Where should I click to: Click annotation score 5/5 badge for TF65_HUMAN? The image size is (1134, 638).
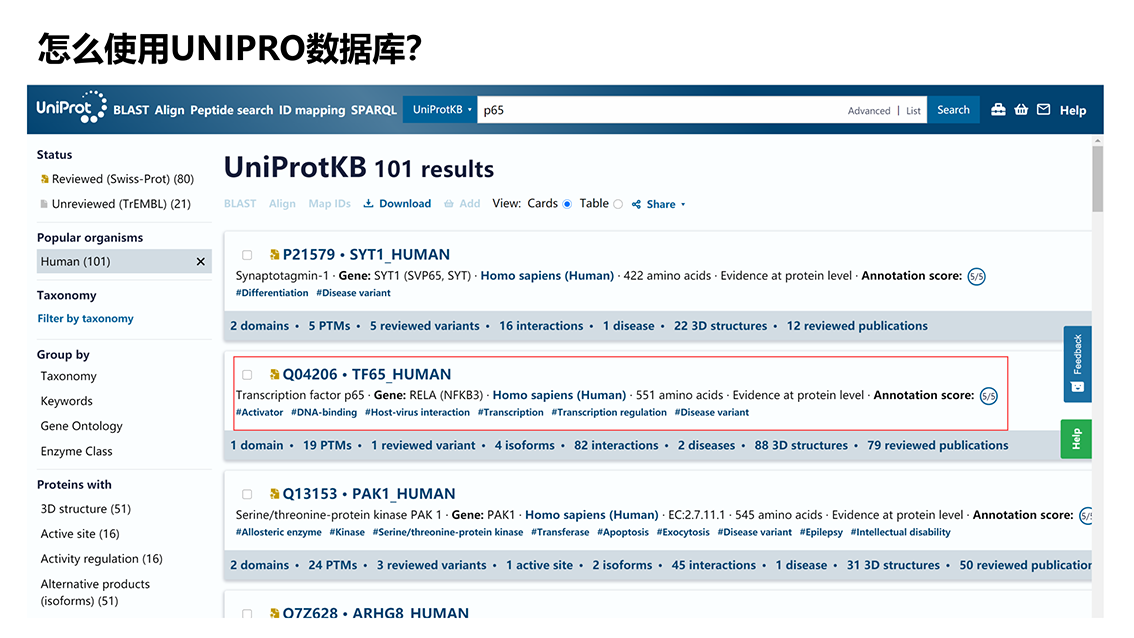[989, 396]
